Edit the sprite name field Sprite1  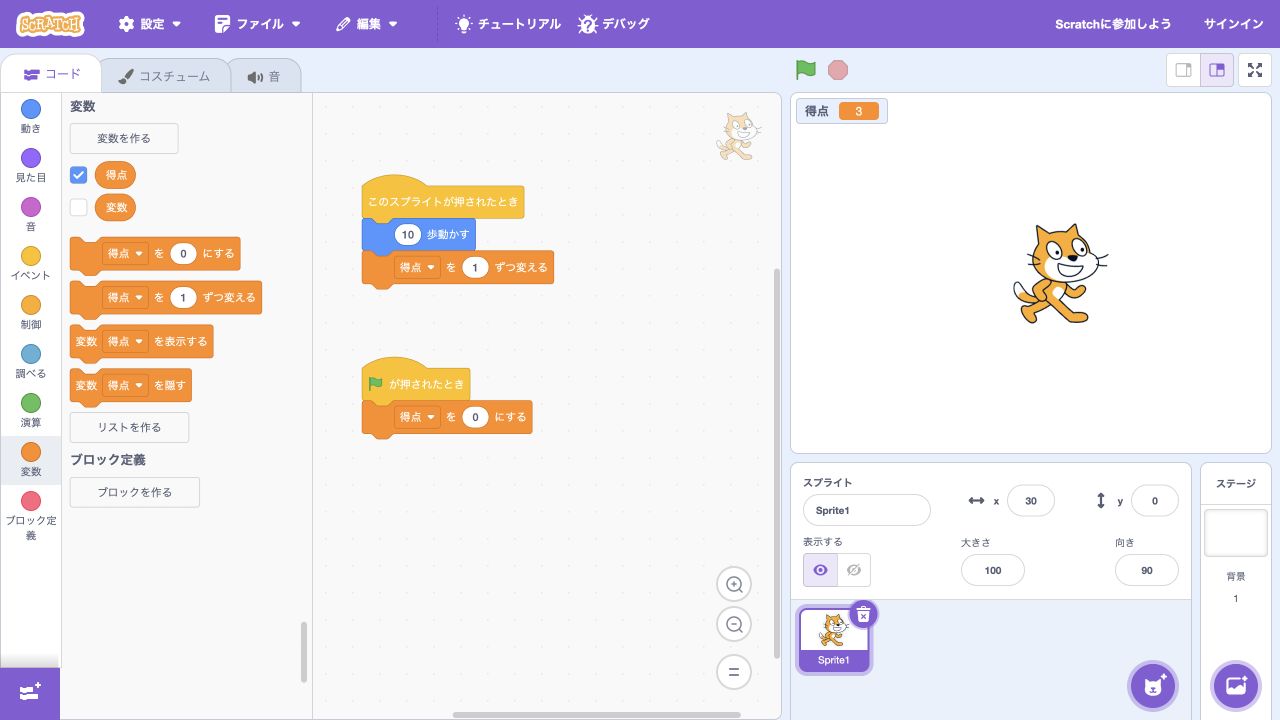(x=867, y=510)
